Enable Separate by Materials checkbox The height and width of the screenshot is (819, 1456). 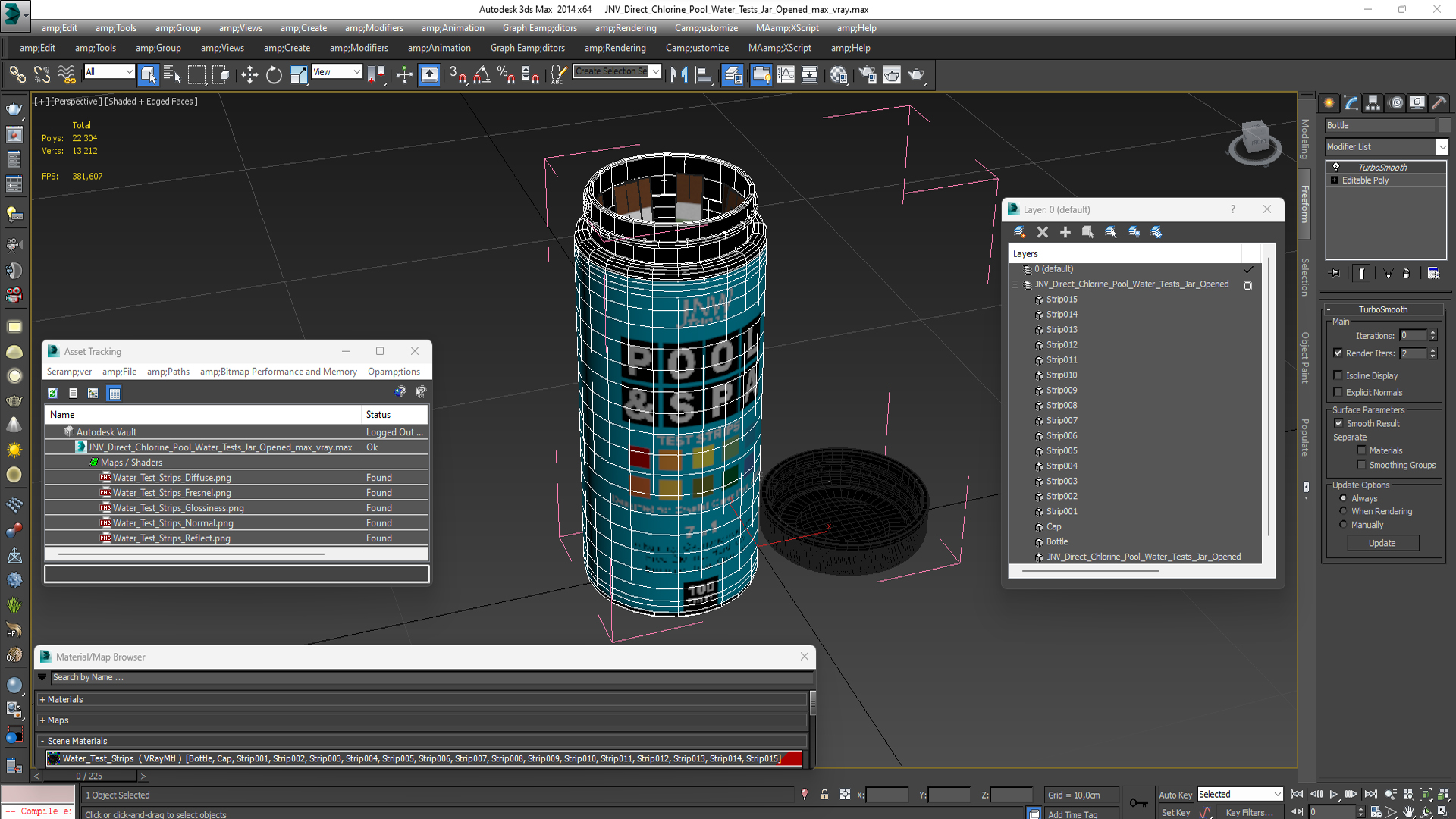coord(1361,450)
